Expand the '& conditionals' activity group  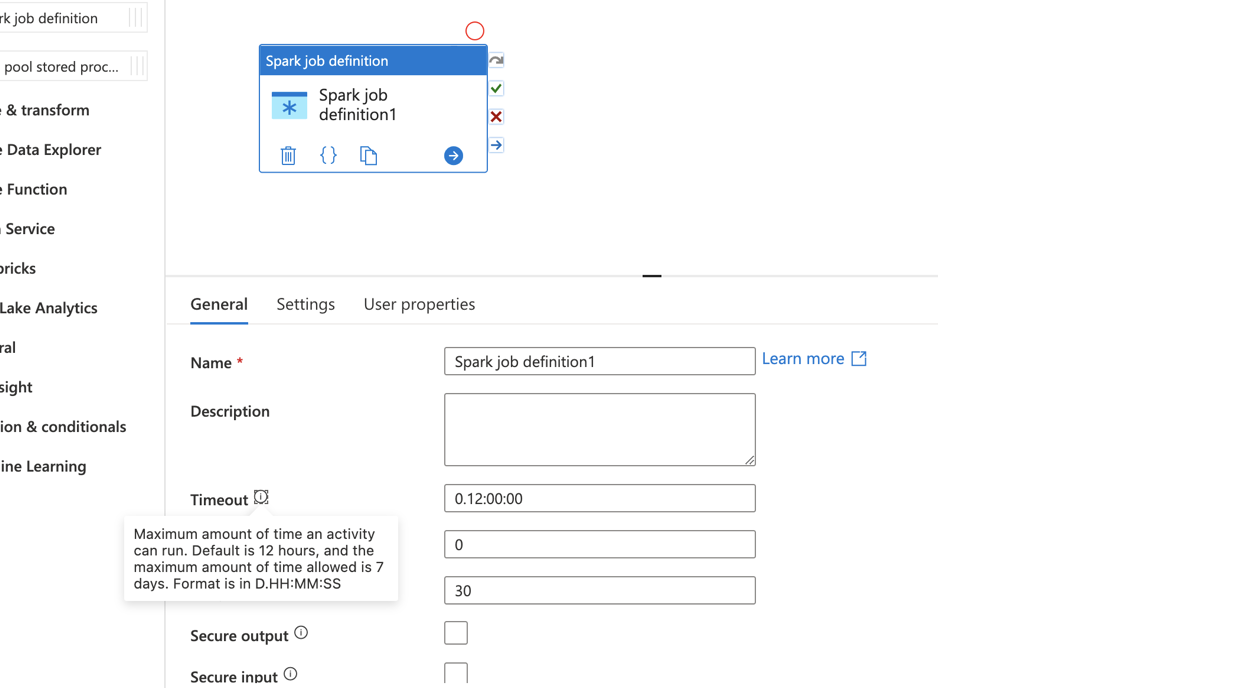point(63,427)
